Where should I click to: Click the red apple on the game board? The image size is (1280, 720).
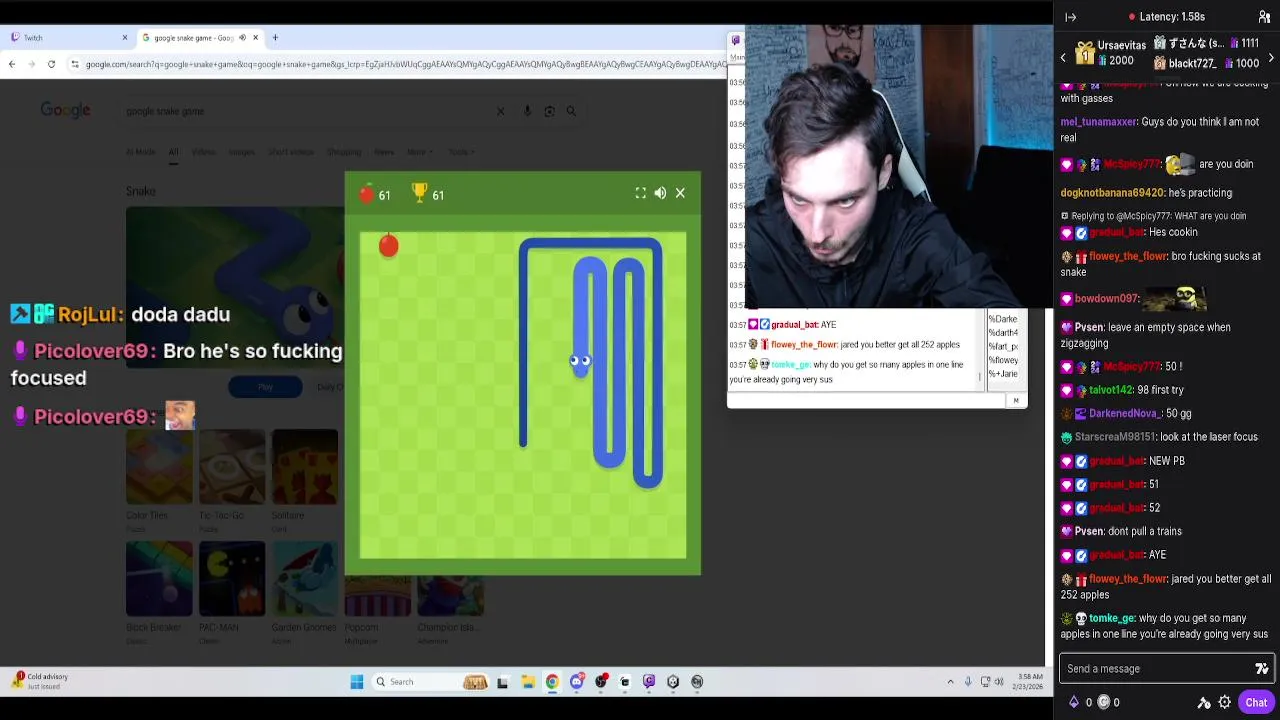(389, 245)
